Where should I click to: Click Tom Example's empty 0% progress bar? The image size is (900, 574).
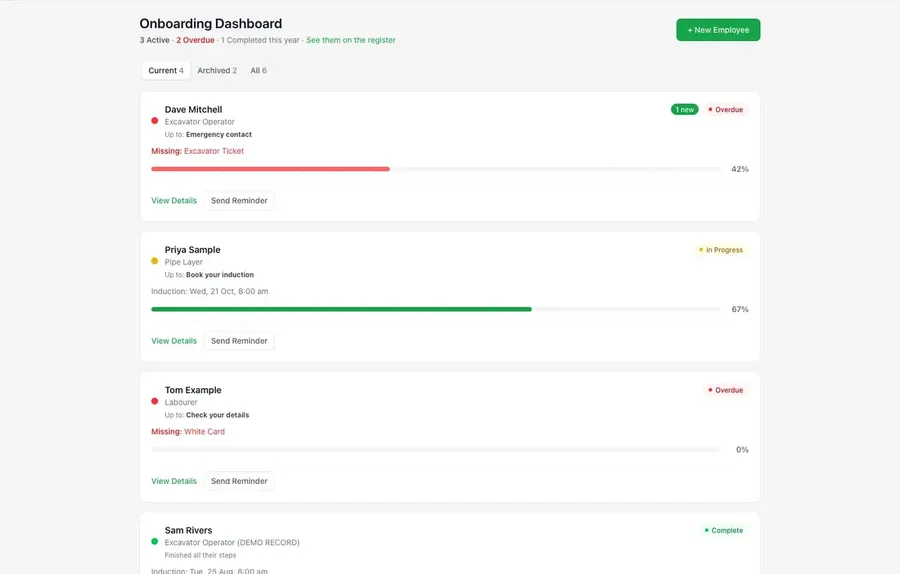(x=435, y=449)
